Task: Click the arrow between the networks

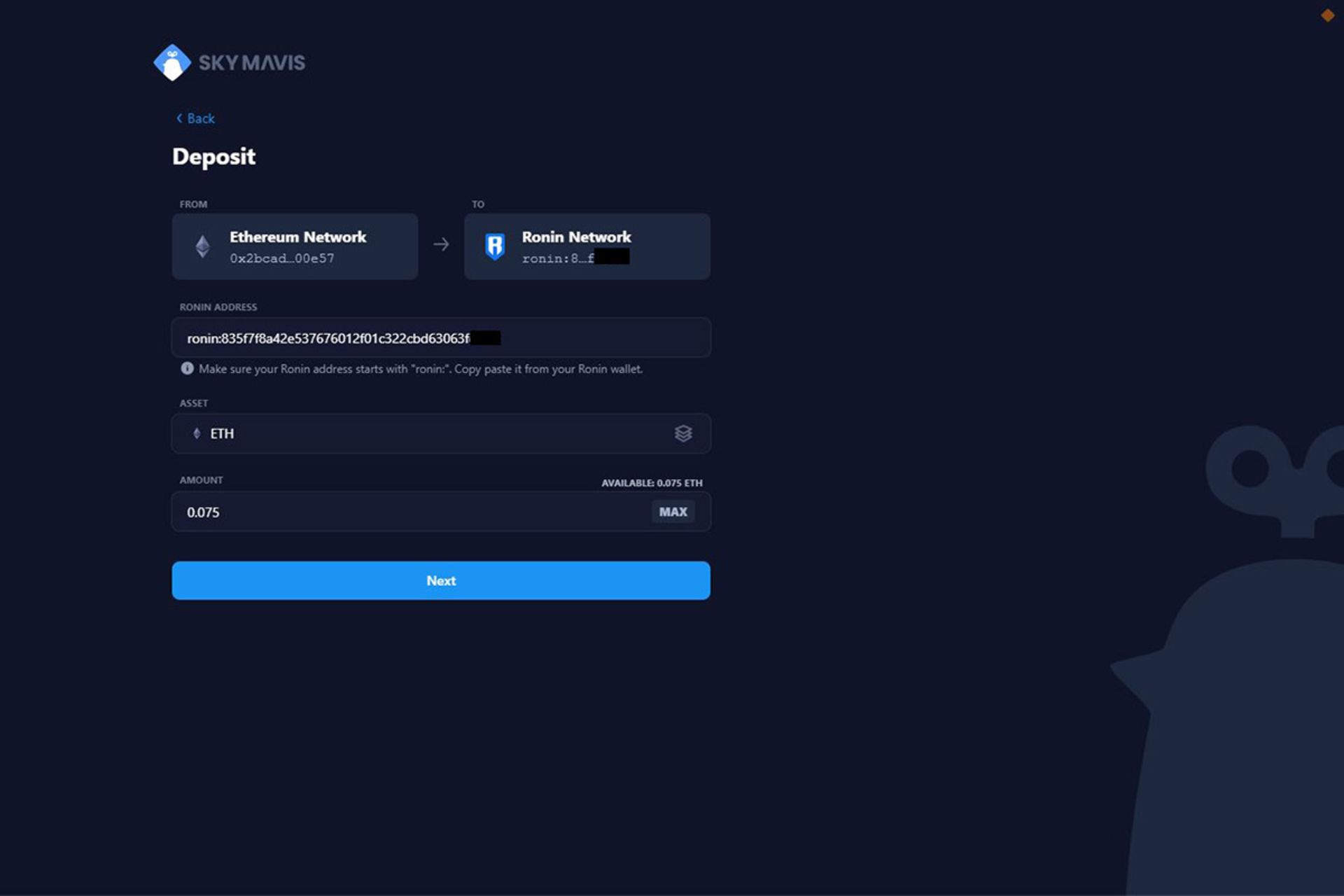Action: pos(441,244)
